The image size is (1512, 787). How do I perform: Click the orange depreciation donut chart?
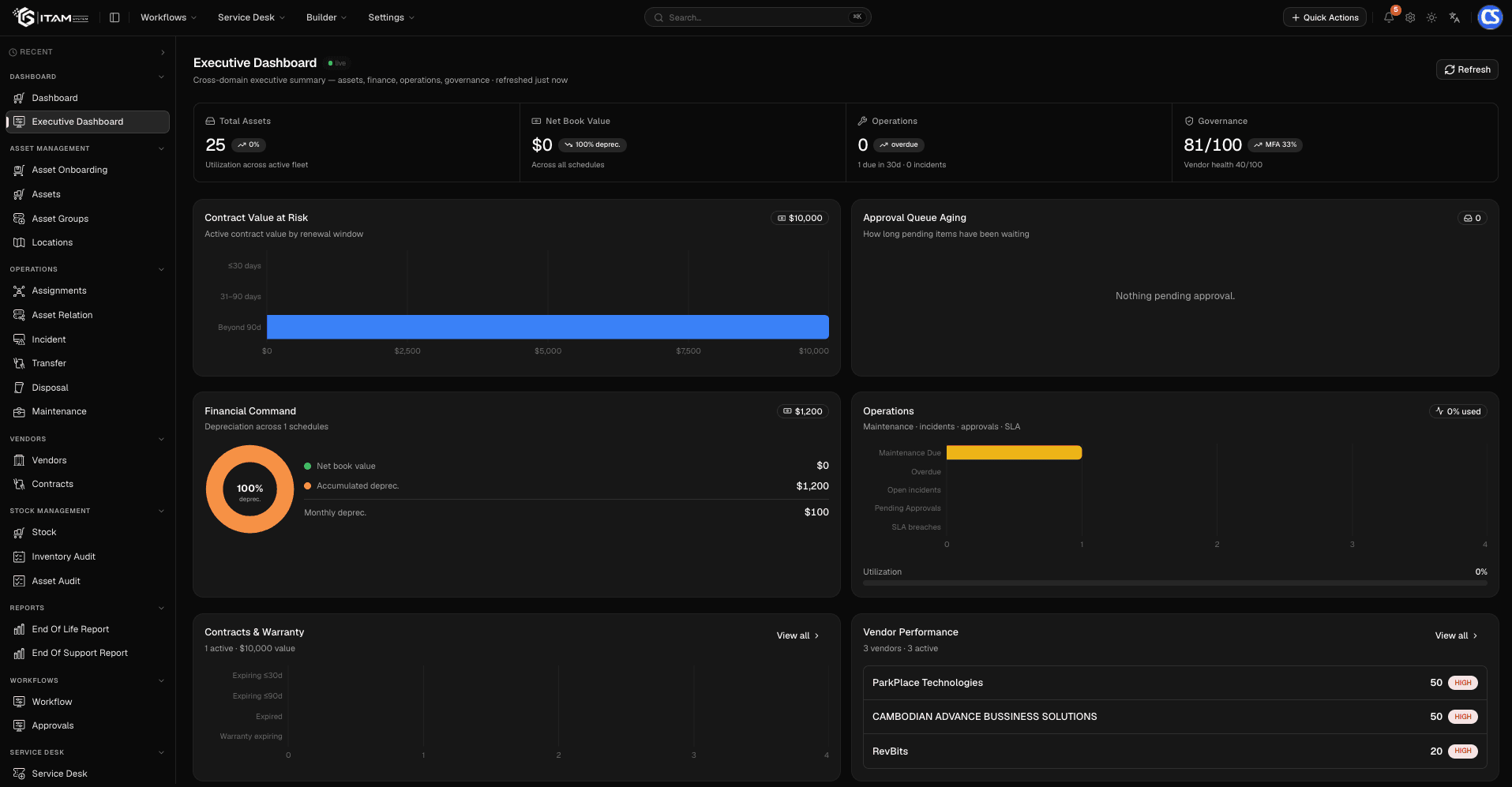[249, 489]
